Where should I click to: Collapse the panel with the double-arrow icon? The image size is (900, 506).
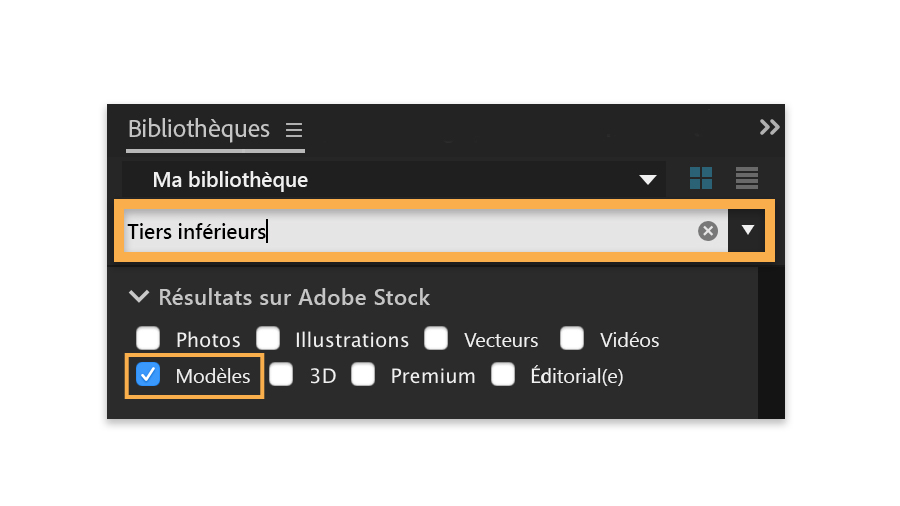click(x=769, y=127)
